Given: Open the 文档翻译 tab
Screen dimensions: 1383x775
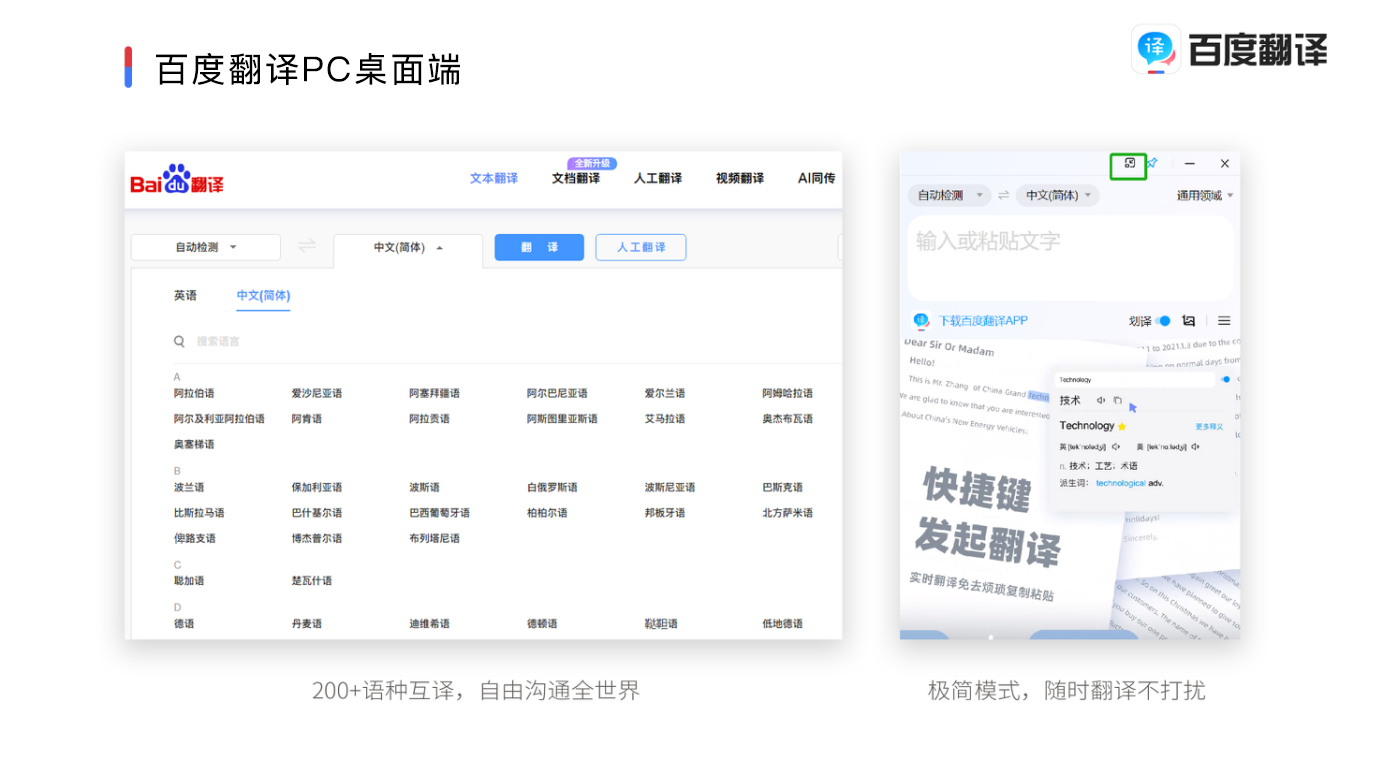Looking at the screenshot, I should pos(576,178).
